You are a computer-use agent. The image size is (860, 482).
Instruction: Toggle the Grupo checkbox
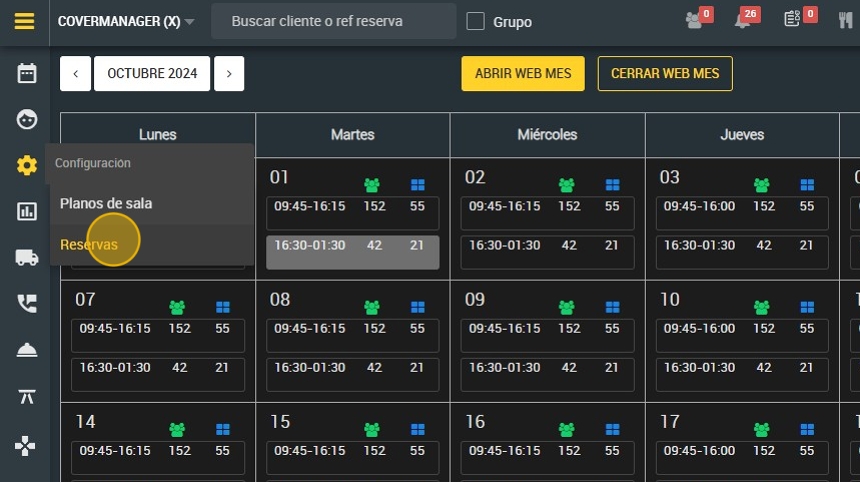475,21
